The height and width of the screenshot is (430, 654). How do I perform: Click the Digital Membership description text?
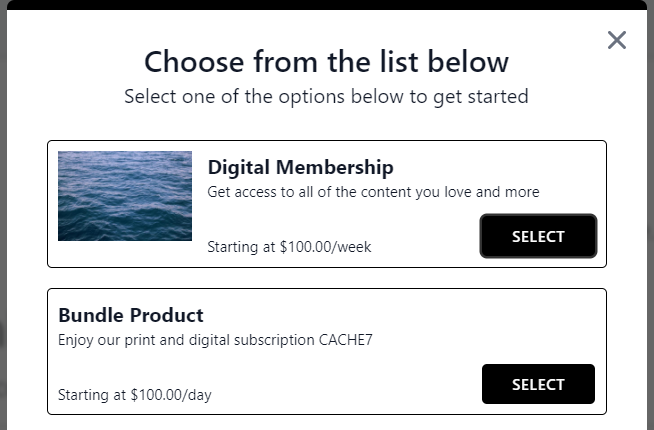click(373, 192)
